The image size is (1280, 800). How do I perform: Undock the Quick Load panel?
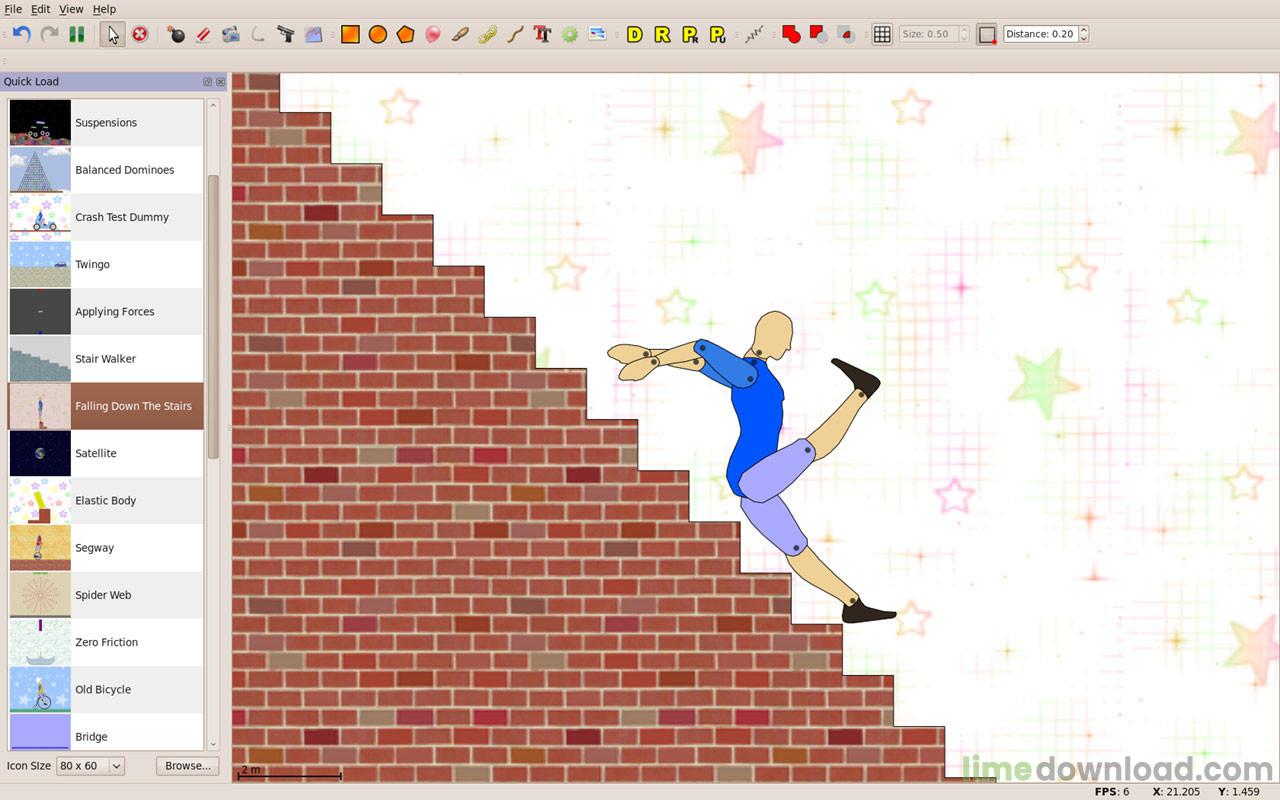click(207, 82)
